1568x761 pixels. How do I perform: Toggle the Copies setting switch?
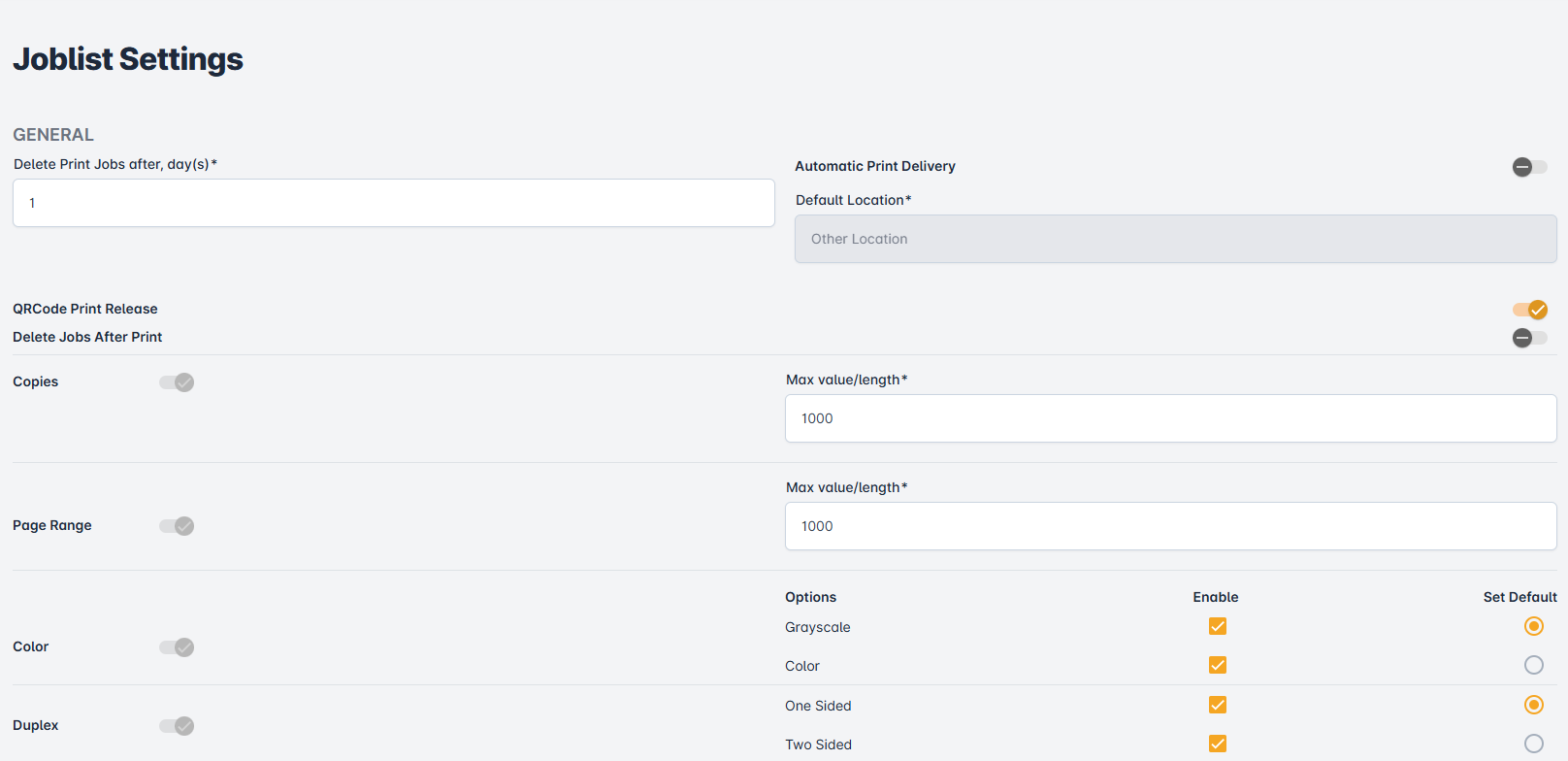click(177, 382)
